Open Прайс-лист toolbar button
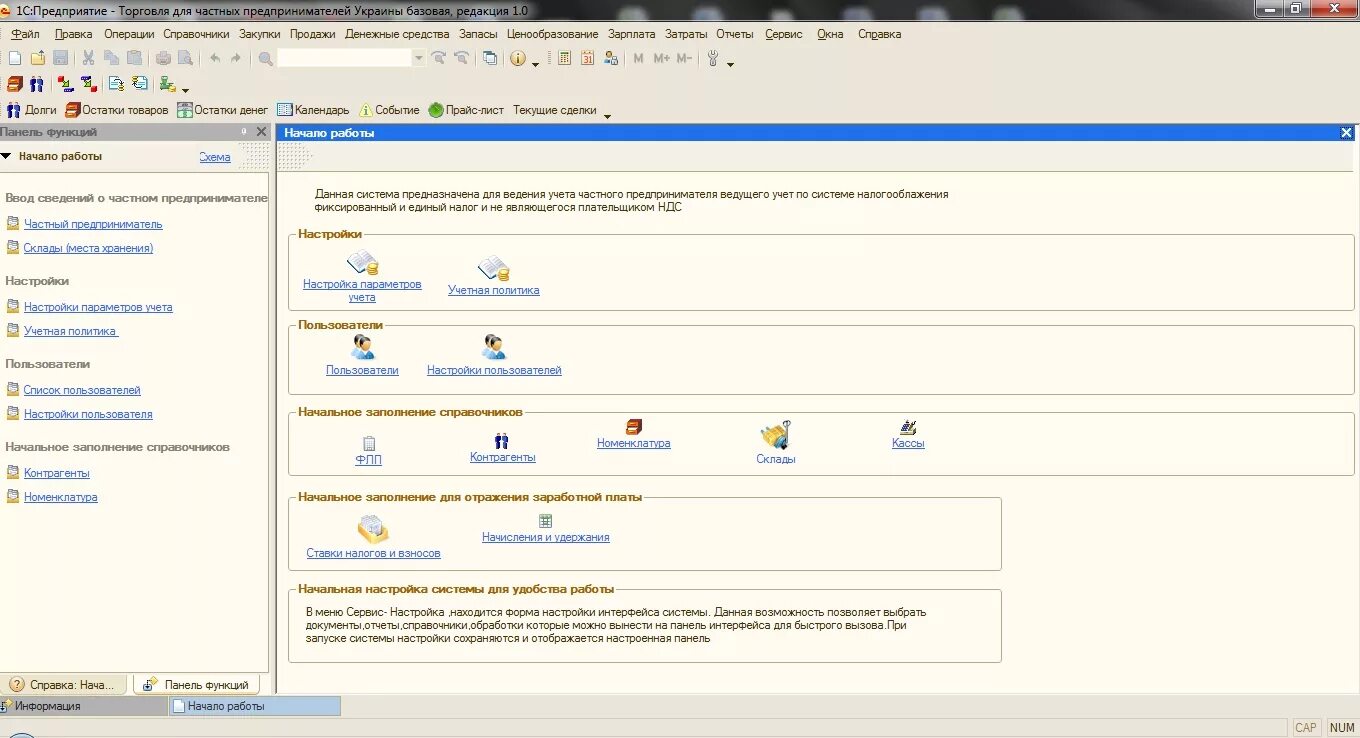Screen dimensions: 1360x738 click(466, 110)
